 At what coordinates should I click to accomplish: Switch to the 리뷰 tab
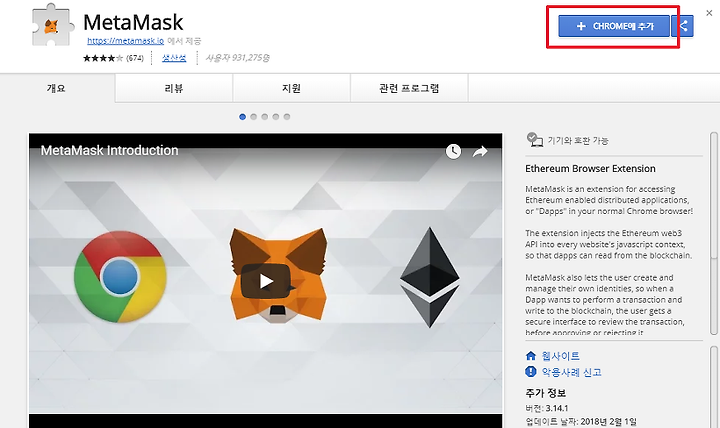[174, 88]
